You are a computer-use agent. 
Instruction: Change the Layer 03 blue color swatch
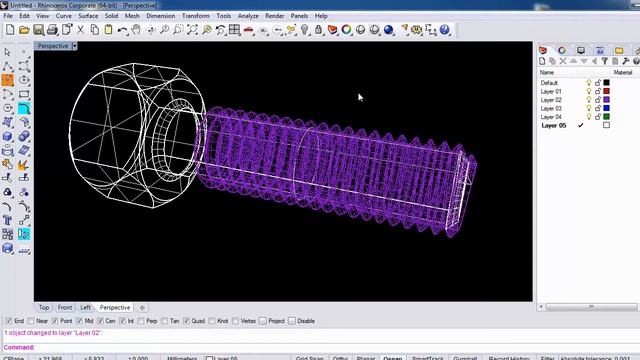(607, 108)
